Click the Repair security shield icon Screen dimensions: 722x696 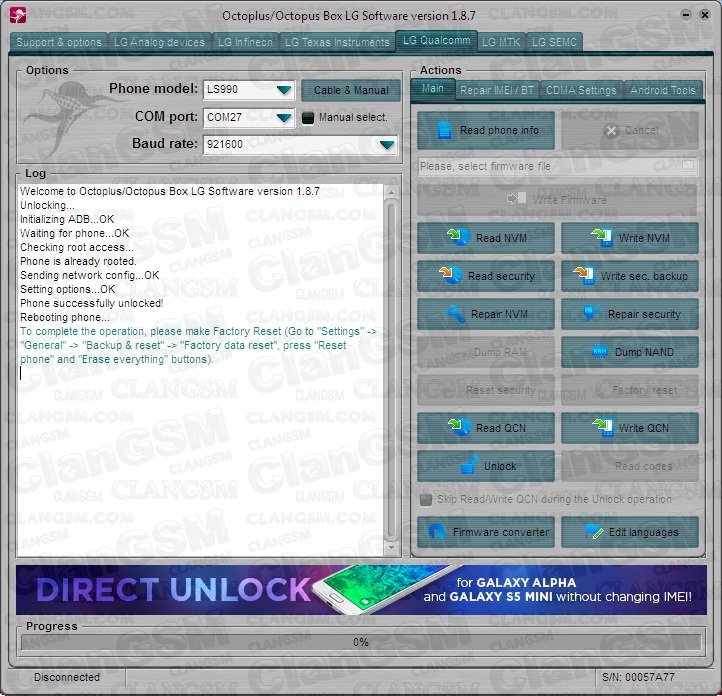point(590,313)
